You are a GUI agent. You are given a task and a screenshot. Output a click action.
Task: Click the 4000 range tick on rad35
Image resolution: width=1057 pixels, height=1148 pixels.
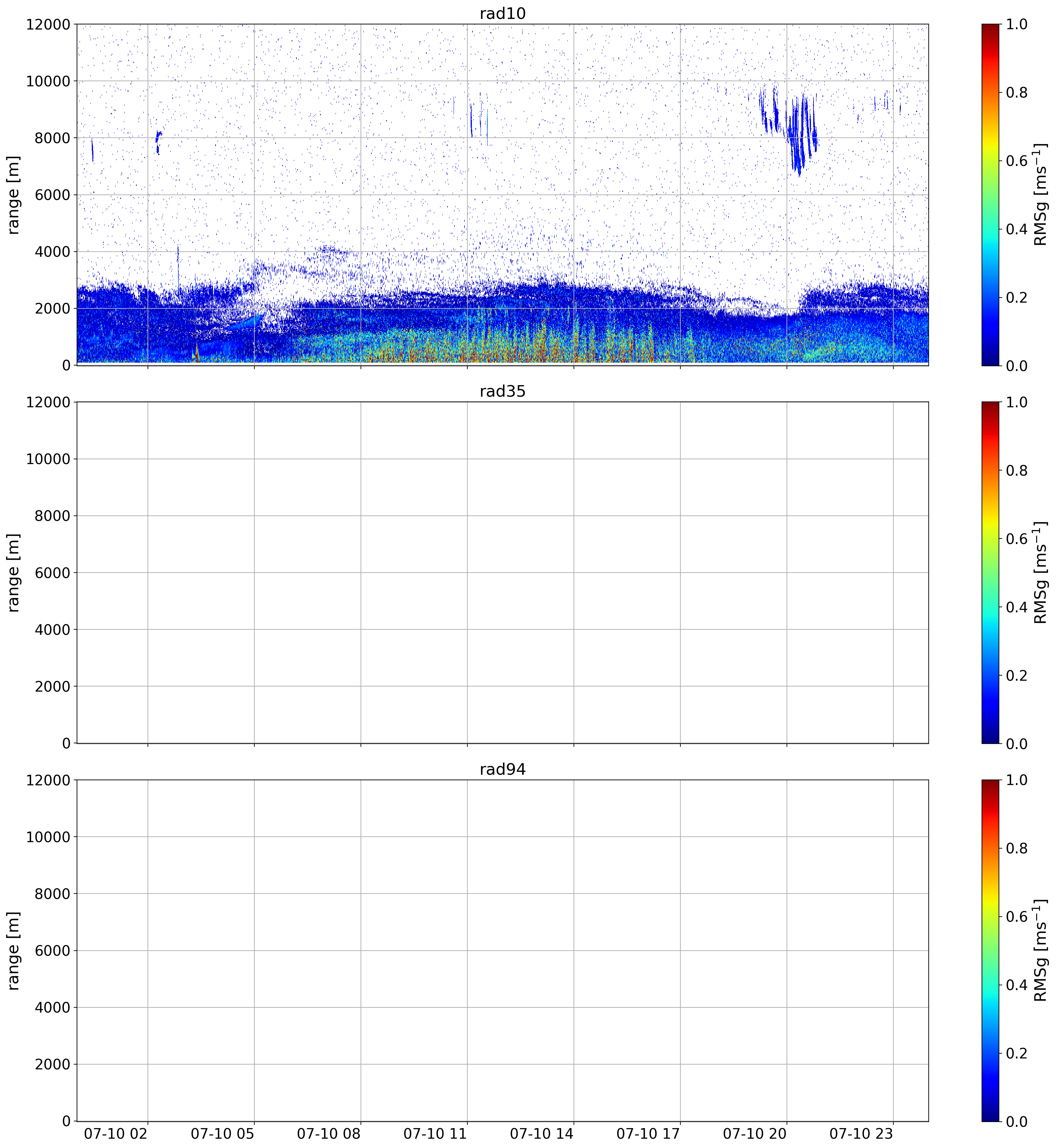53,629
